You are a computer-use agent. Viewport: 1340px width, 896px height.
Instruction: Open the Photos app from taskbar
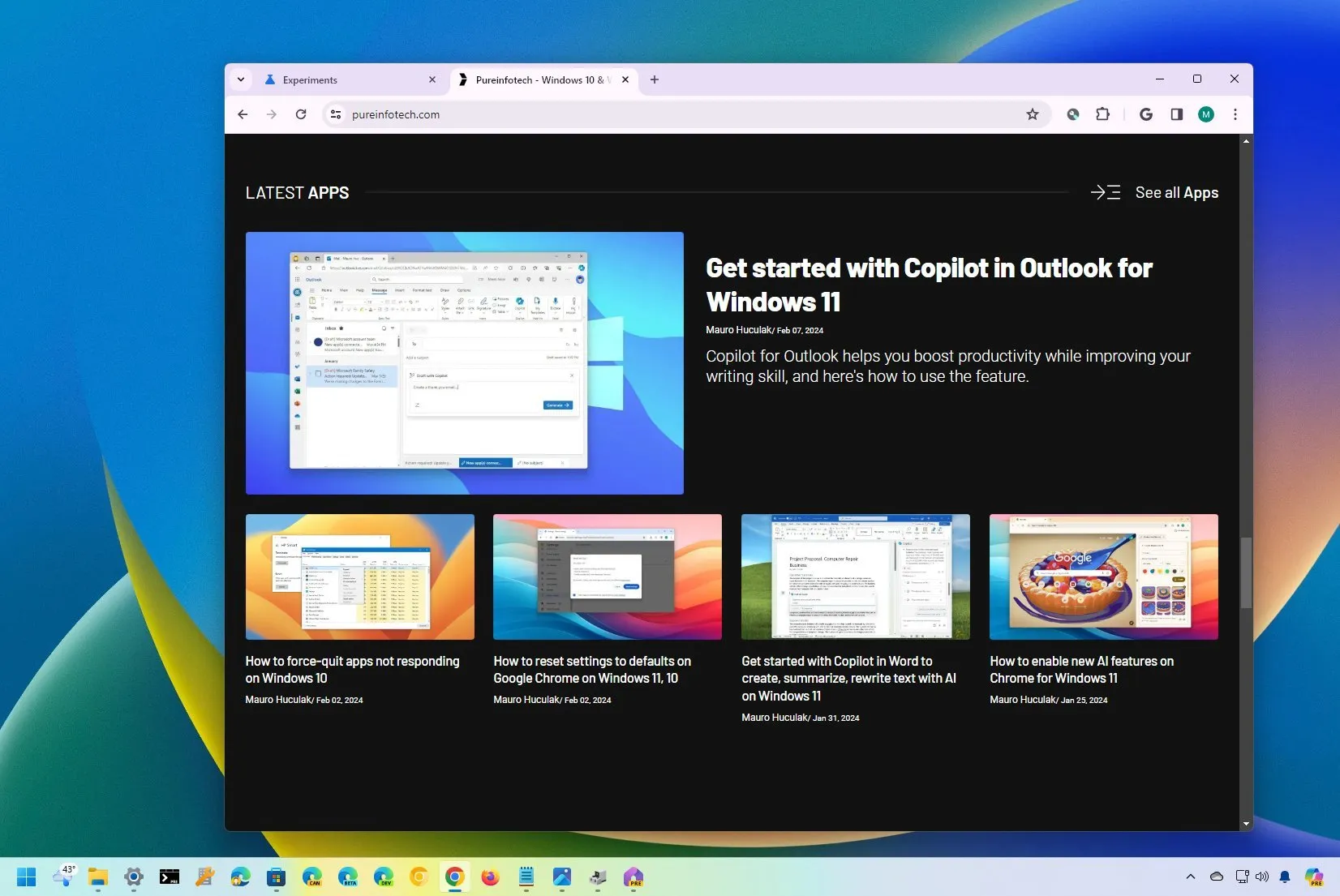pos(562,877)
